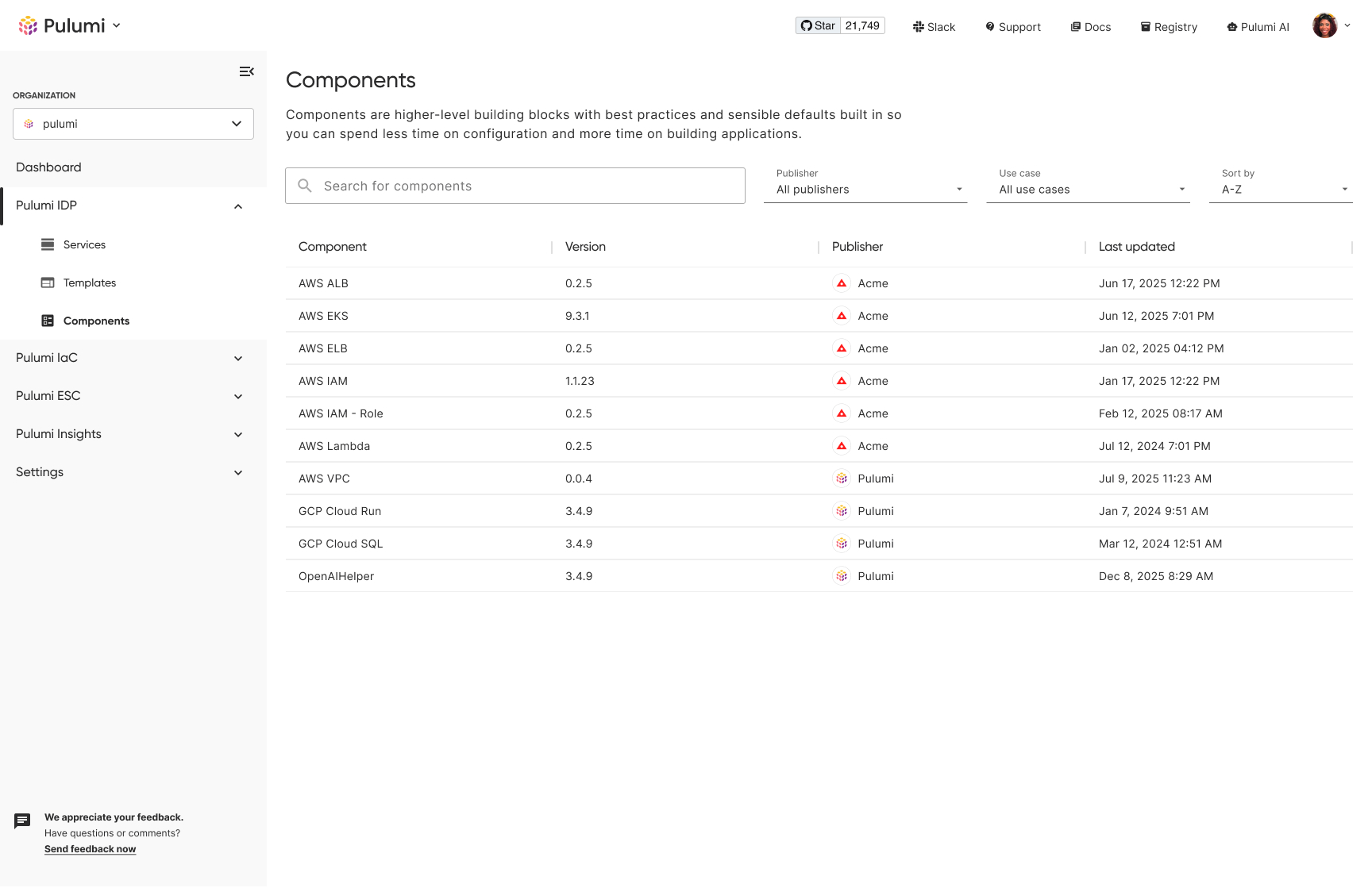Viewport: 1372px width, 888px height.
Task: Click the Version column header
Action: (585, 247)
